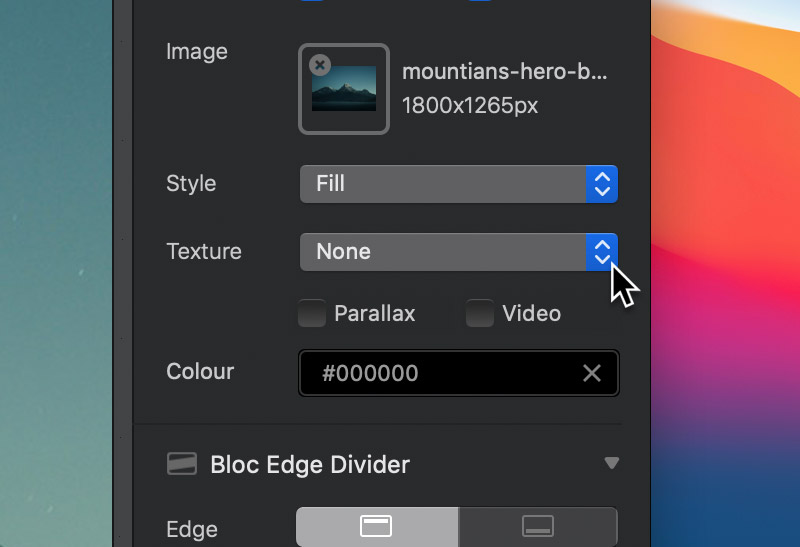Click the mountians-hero-b... file name
The height and width of the screenshot is (547, 800).
point(505,71)
